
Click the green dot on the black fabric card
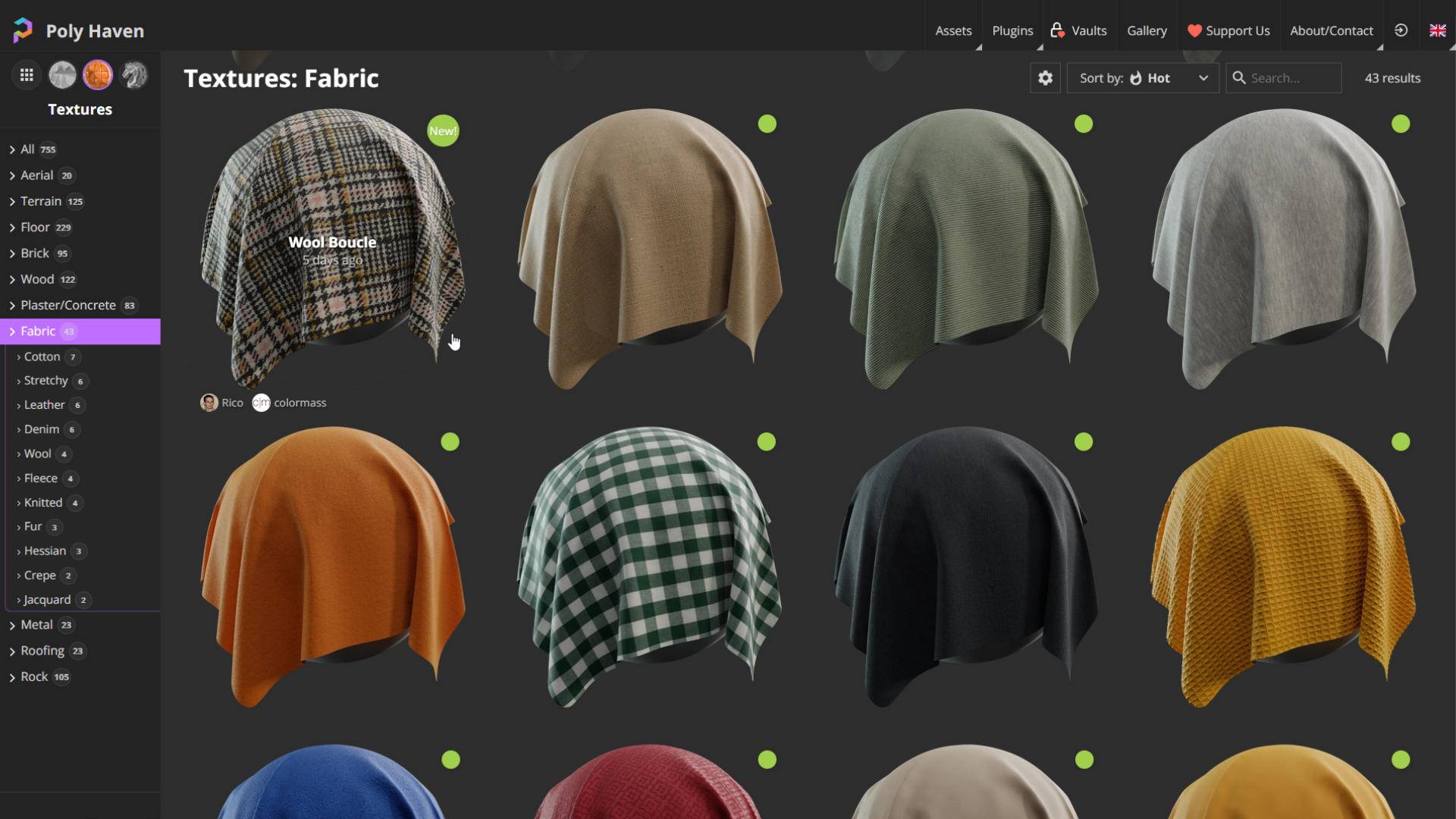pos(1084,441)
